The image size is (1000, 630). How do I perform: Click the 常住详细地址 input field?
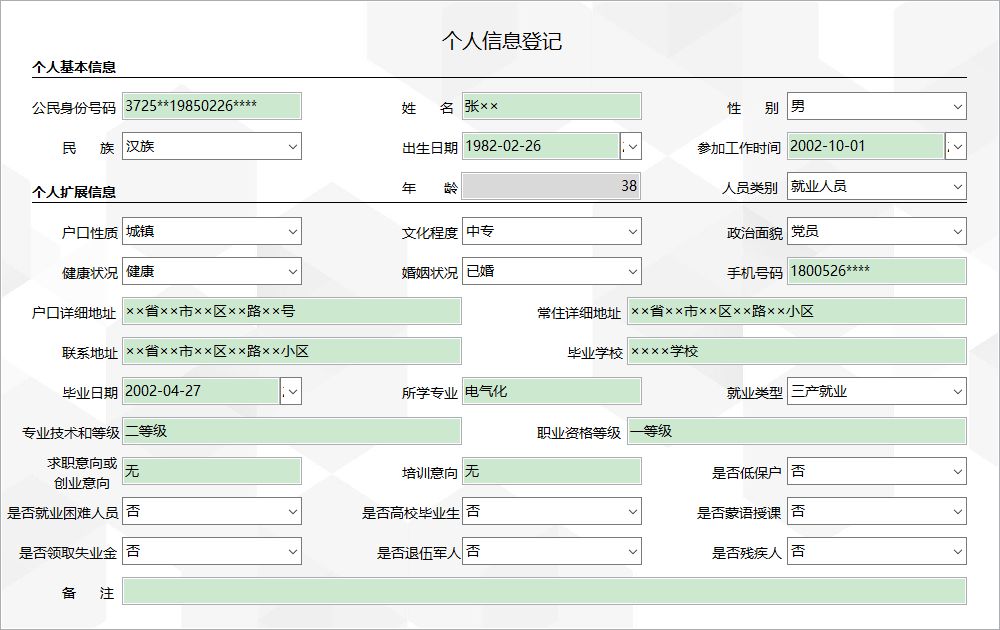pyautogui.click(x=797, y=311)
